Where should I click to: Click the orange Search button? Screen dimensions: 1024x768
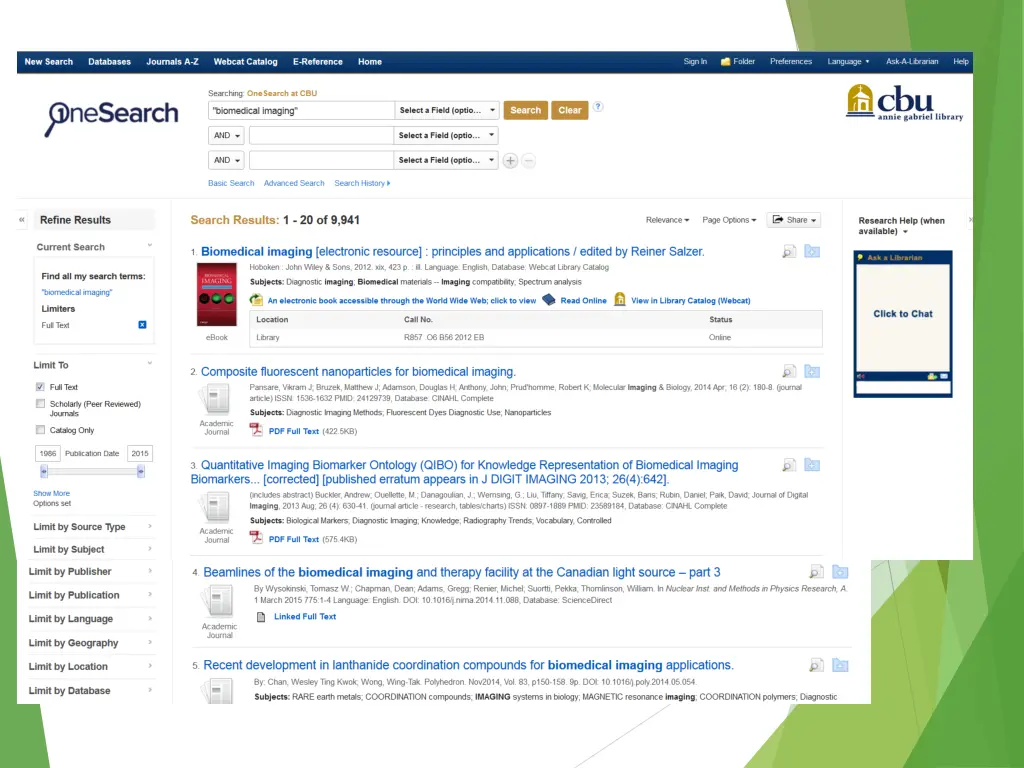[525, 110]
